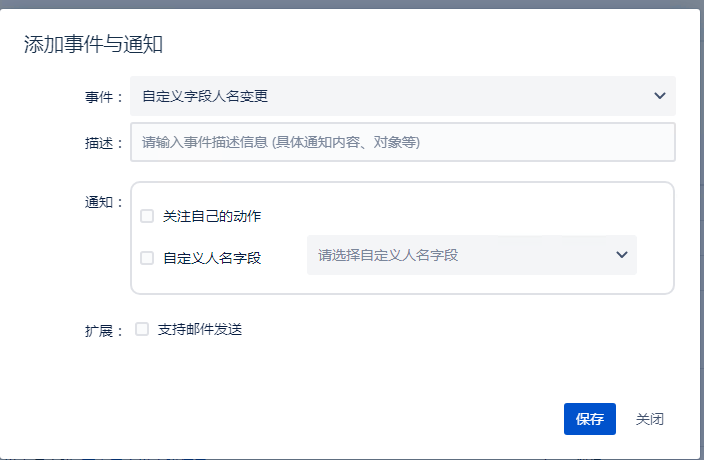Click the 保存 button

click(589, 419)
